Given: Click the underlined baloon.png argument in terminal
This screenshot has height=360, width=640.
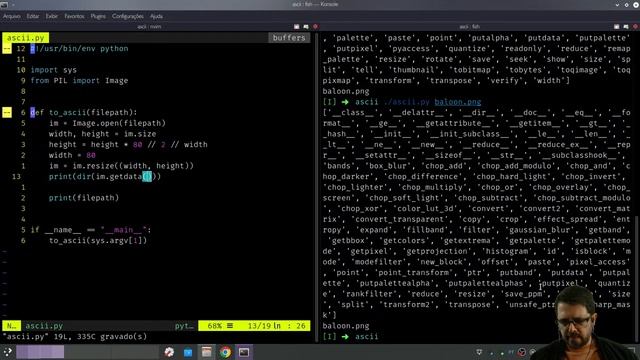Looking at the screenshot, I should [458, 102].
